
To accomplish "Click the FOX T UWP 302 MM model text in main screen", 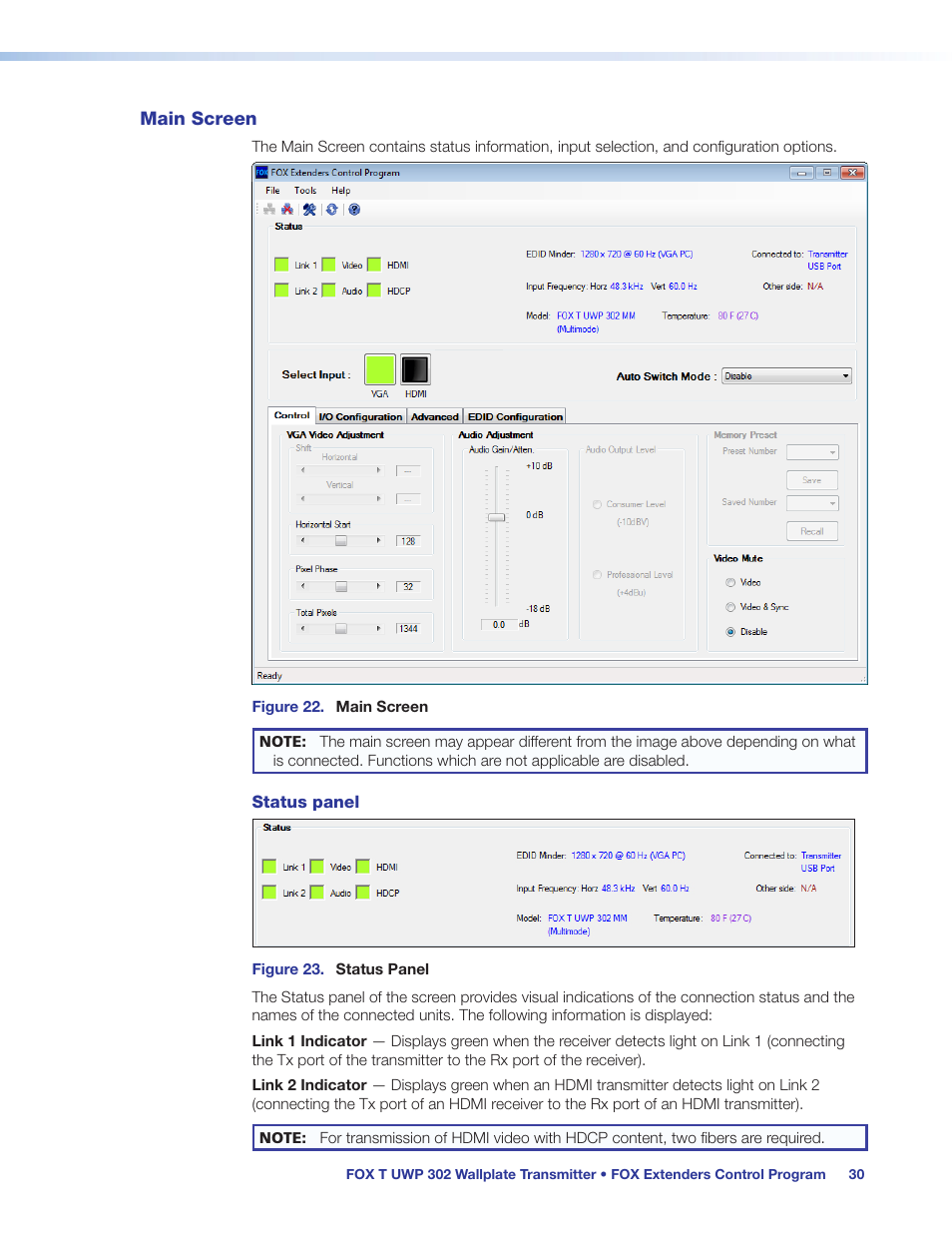I will click(596, 315).
